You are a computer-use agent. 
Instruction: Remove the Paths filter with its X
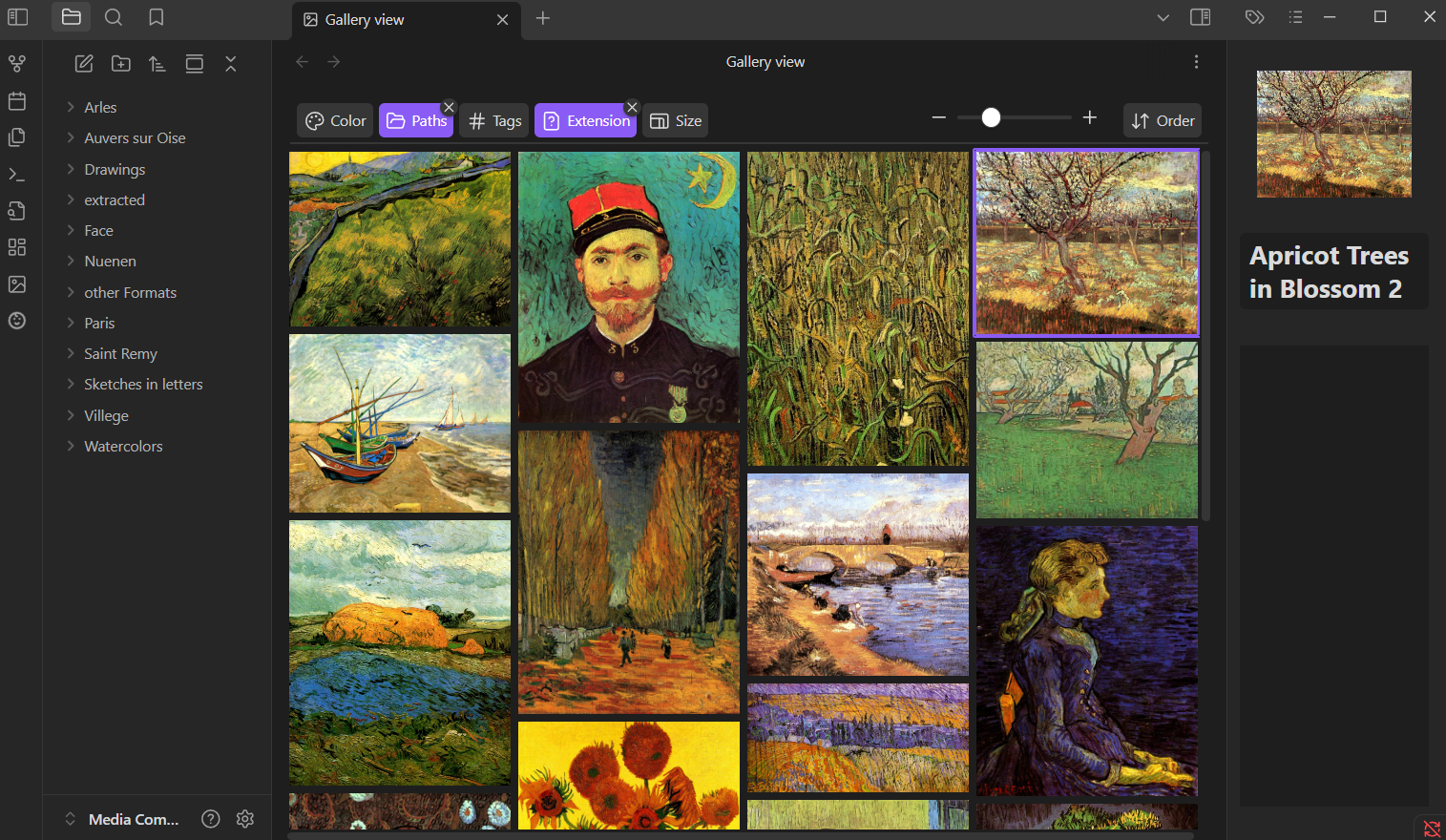point(449,107)
